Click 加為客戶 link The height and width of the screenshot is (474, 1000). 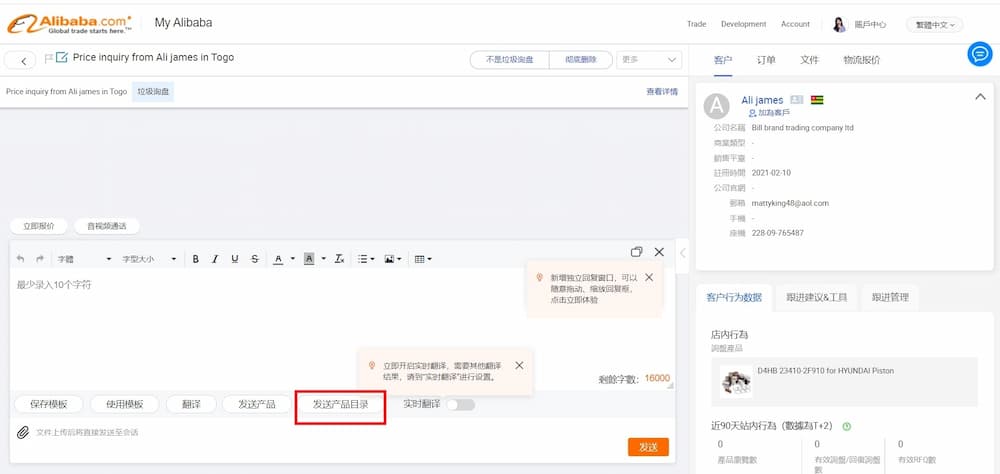tap(769, 112)
